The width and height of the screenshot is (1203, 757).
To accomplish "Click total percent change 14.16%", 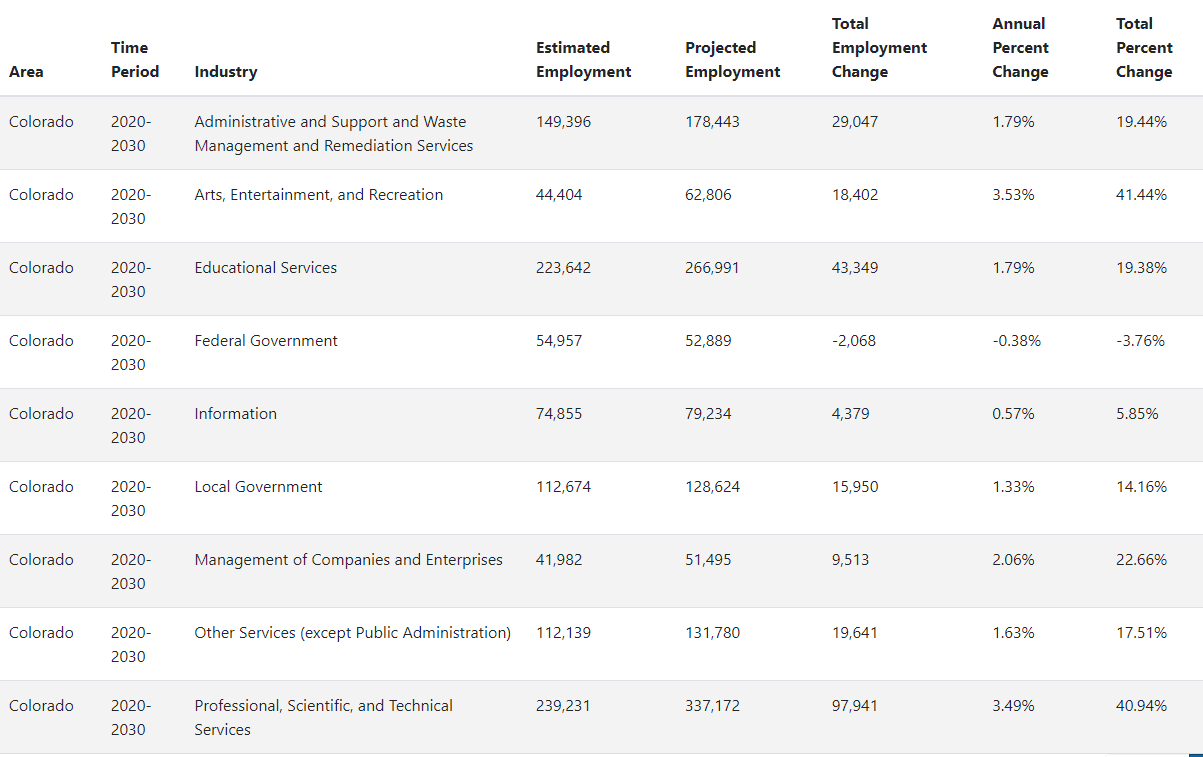I will [x=1142, y=487].
